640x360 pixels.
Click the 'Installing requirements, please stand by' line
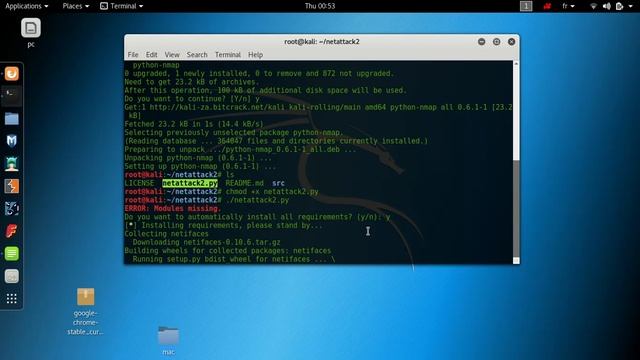223,225
